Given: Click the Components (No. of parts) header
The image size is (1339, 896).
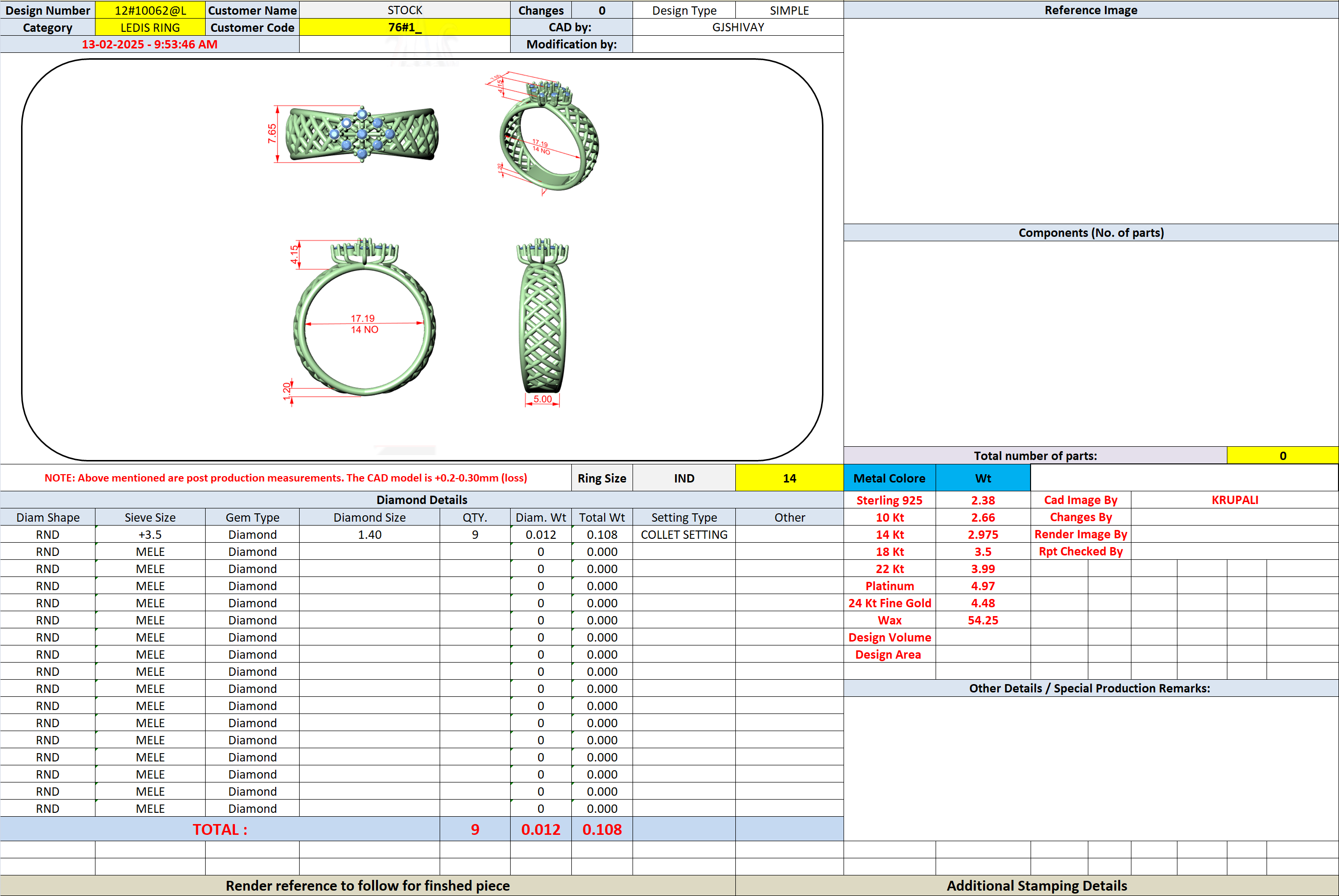Looking at the screenshot, I should point(1091,232).
